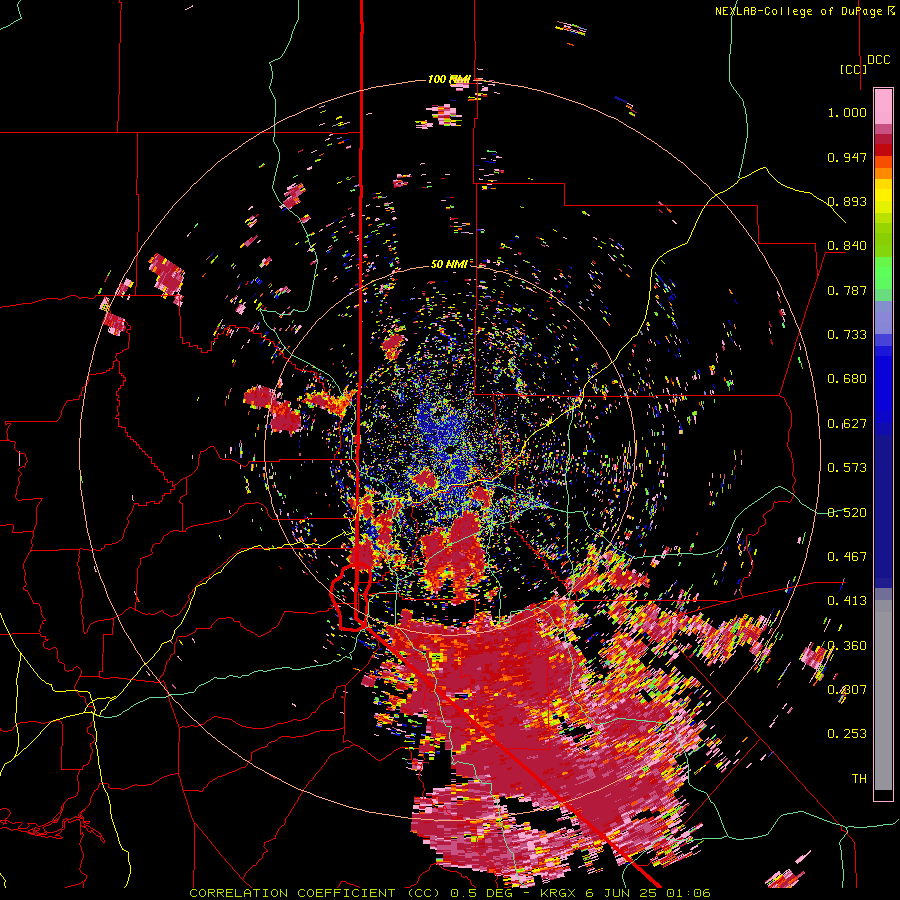900x900 pixels.
Task: Select the 0.627 scale value
Action: 847,424
